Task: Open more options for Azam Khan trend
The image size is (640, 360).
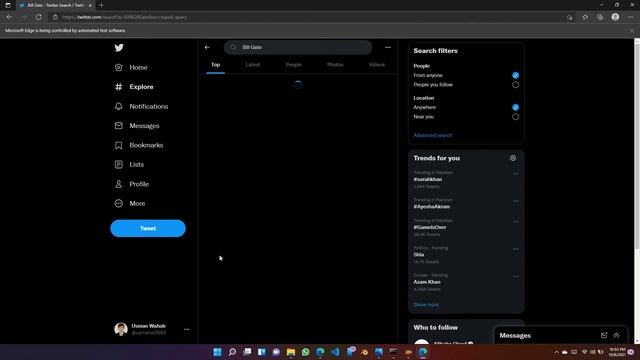Action: point(516,276)
